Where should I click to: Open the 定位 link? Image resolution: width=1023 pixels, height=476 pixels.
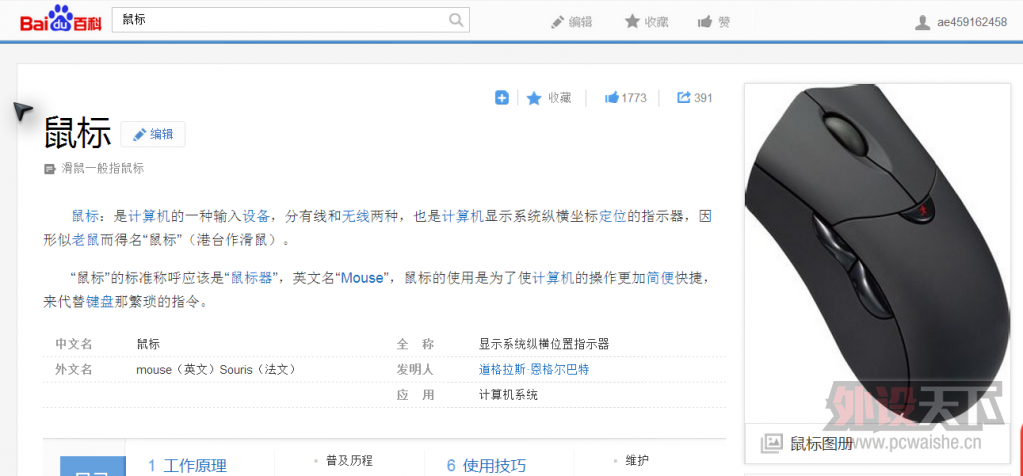pos(612,216)
